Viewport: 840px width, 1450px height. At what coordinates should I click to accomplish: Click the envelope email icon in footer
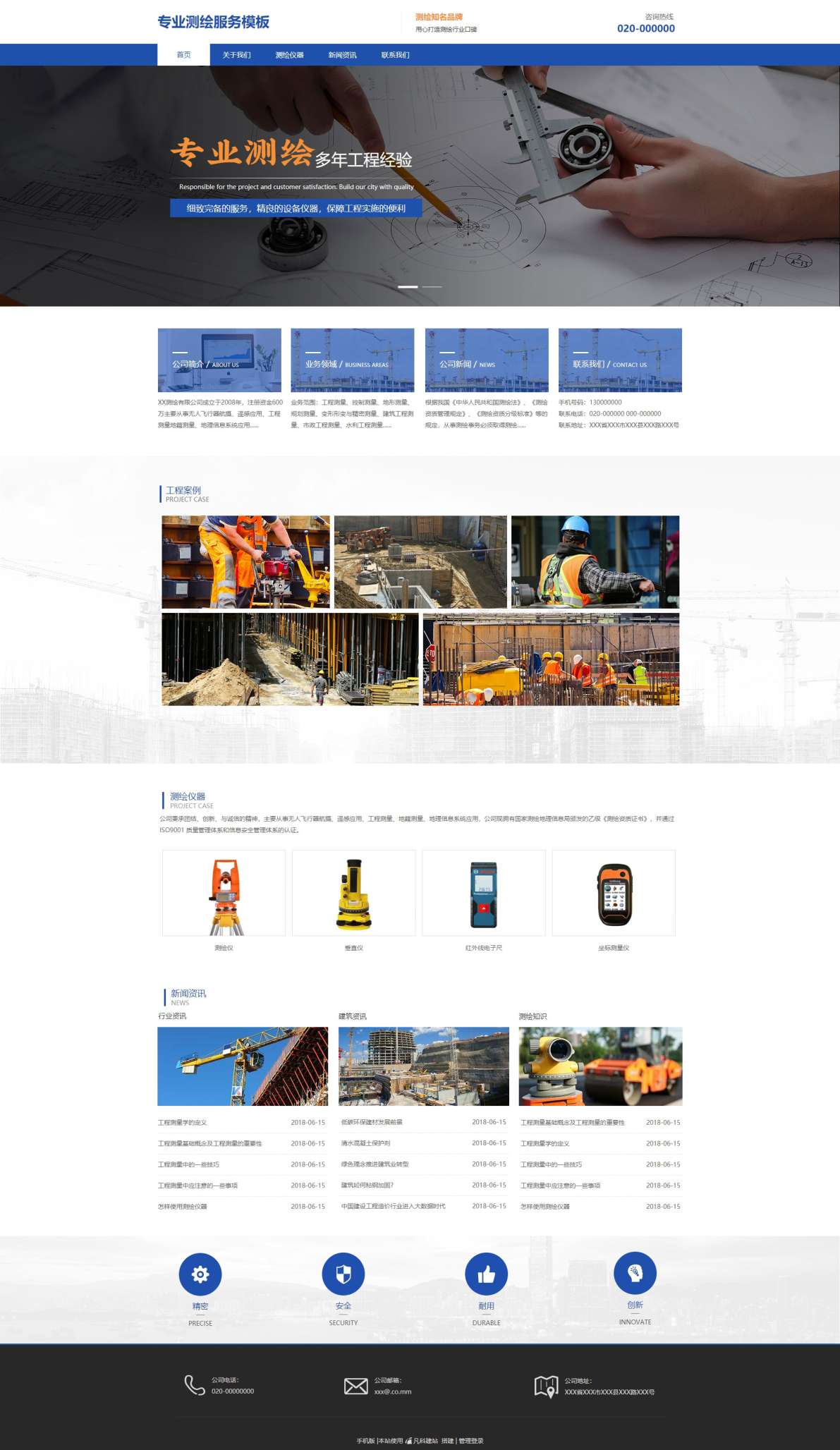coord(355,1386)
